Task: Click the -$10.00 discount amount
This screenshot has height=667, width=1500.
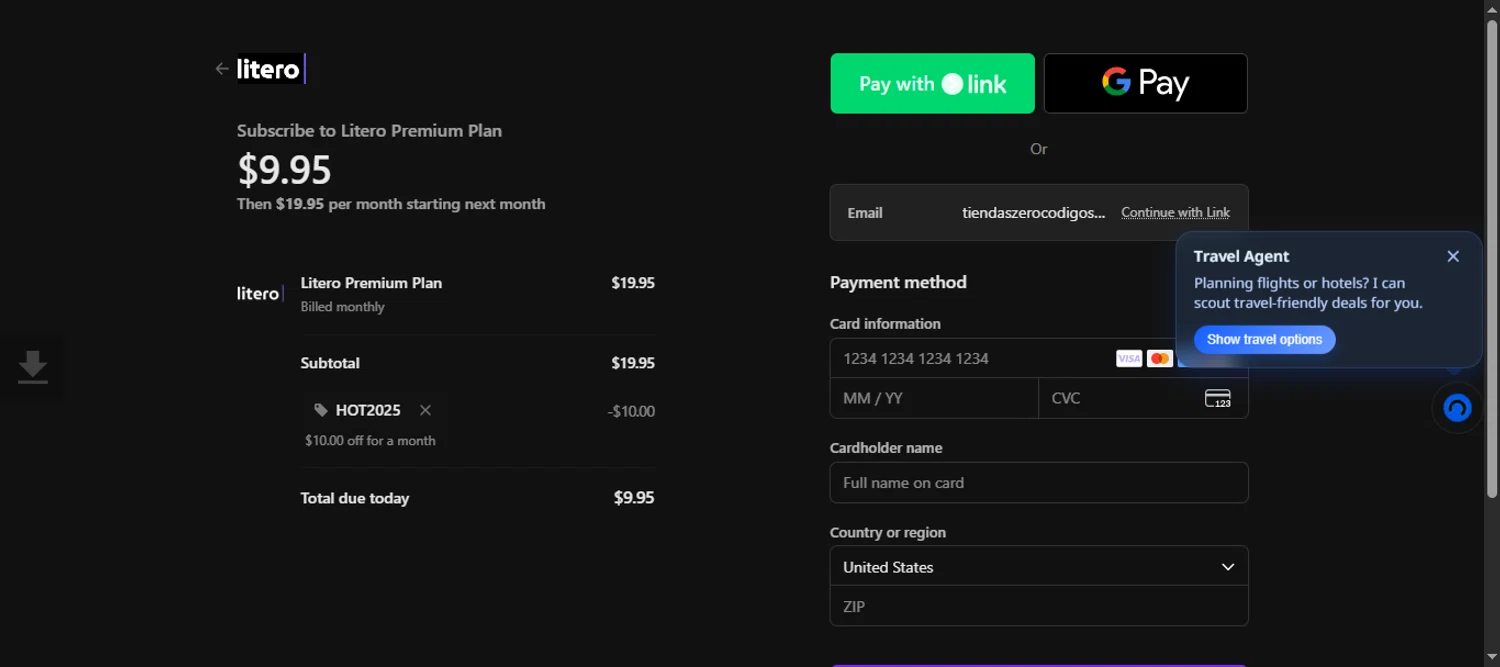Action: coord(631,411)
